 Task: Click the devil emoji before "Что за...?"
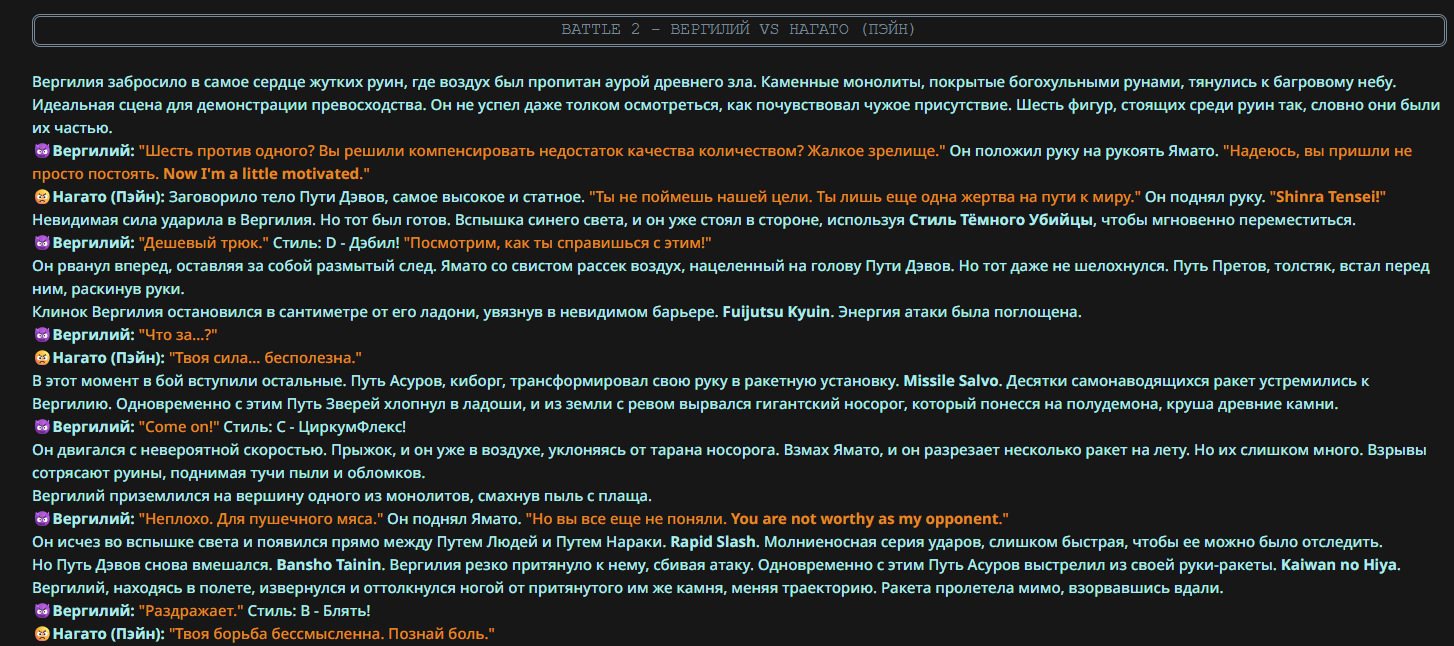(x=42, y=335)
